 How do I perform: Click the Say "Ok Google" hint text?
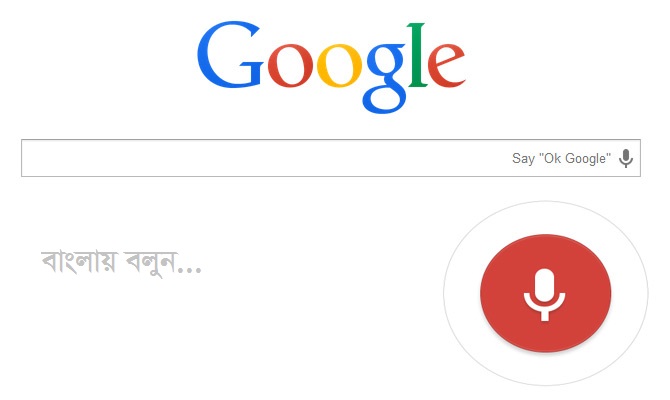(x=561, y=159)
